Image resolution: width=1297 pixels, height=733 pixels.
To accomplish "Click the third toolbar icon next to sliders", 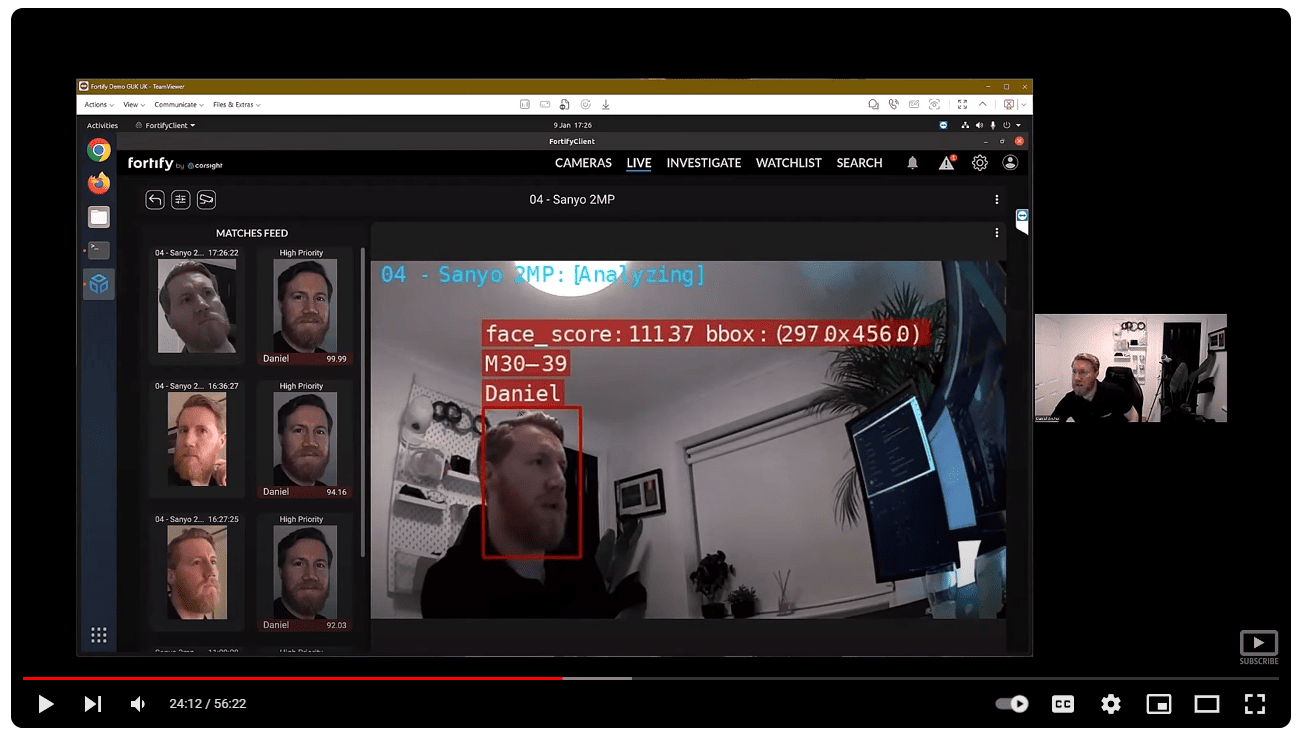I will 207,200.
